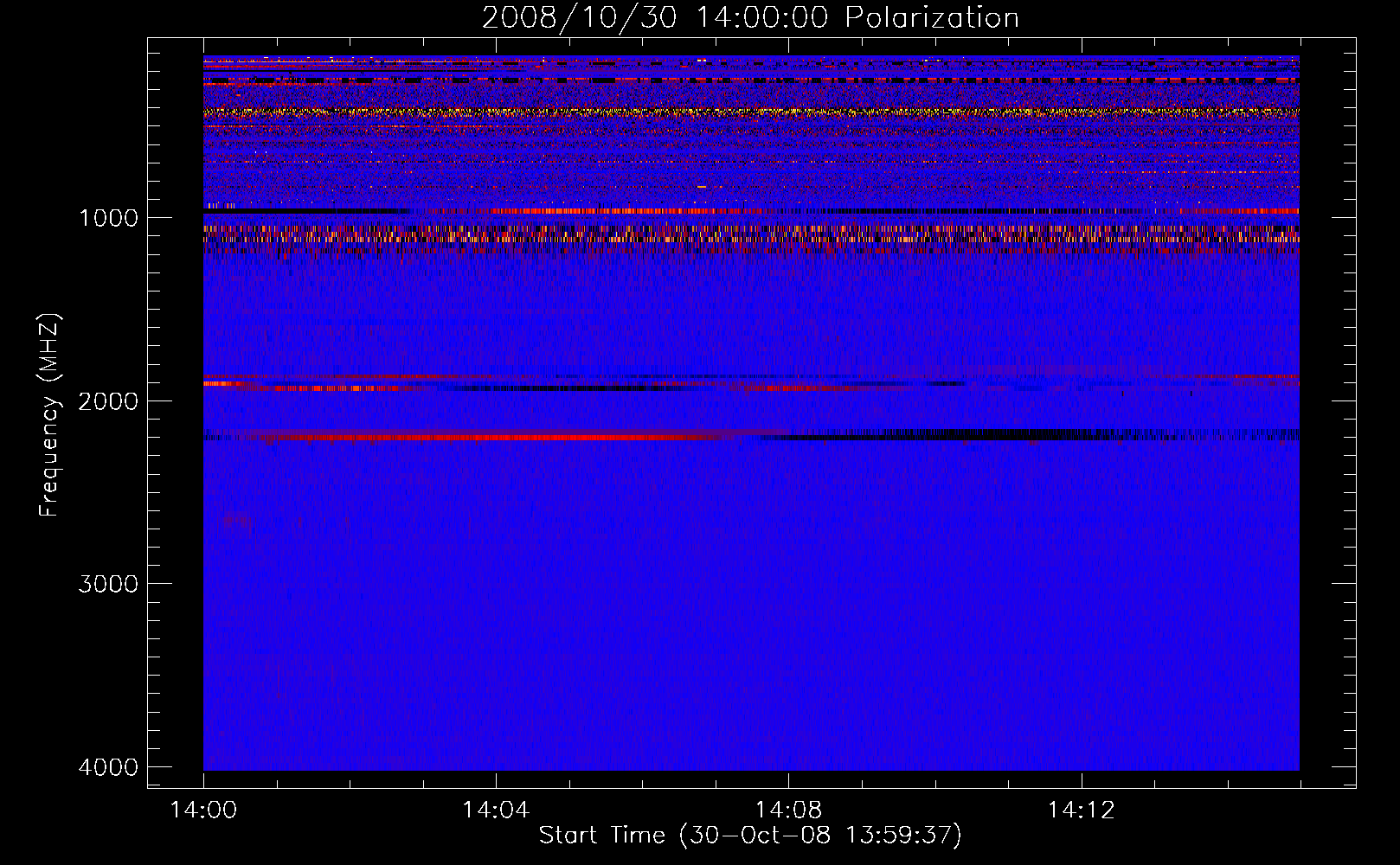This screenshot has width=1400, height=865.
Task: Click the 'Start Time (30-Oct-08 13:59:37)' label
Action: point(750,835)
